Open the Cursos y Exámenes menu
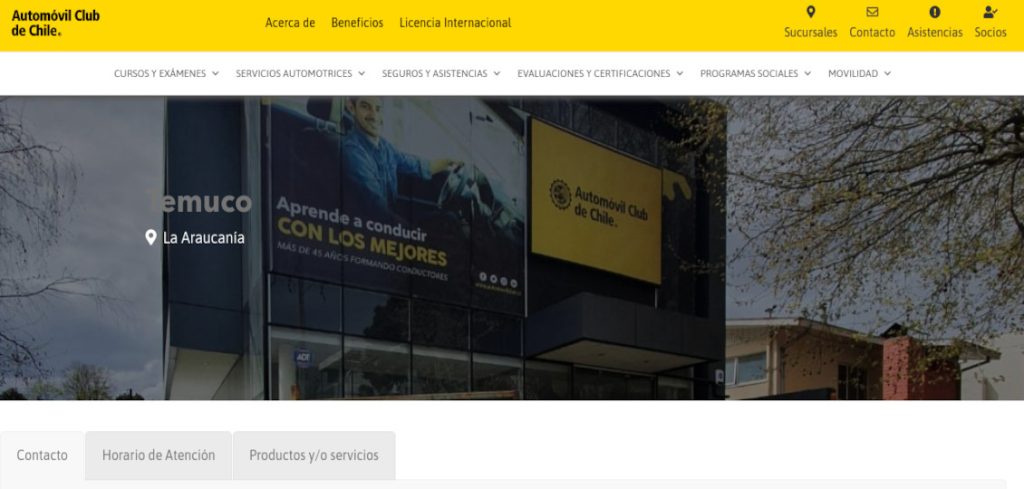The image size is (1024, 489). 167,74
